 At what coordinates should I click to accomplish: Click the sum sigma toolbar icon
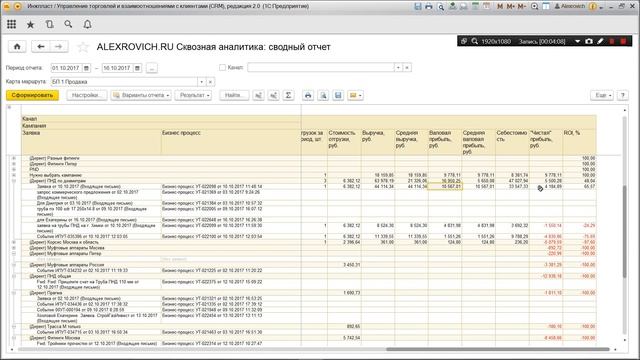(288, 96)
